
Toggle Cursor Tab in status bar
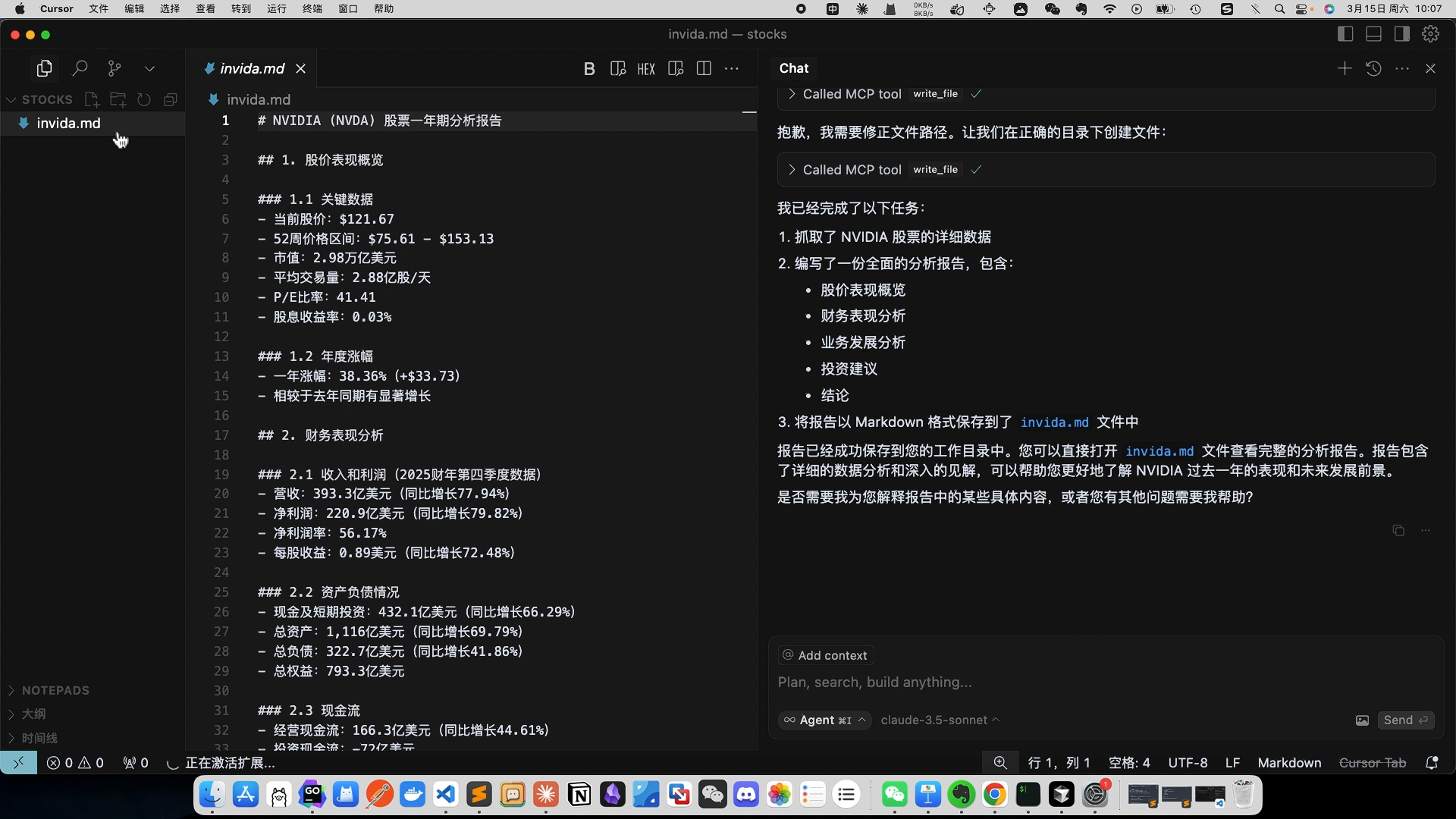(x=1373, y=763)
